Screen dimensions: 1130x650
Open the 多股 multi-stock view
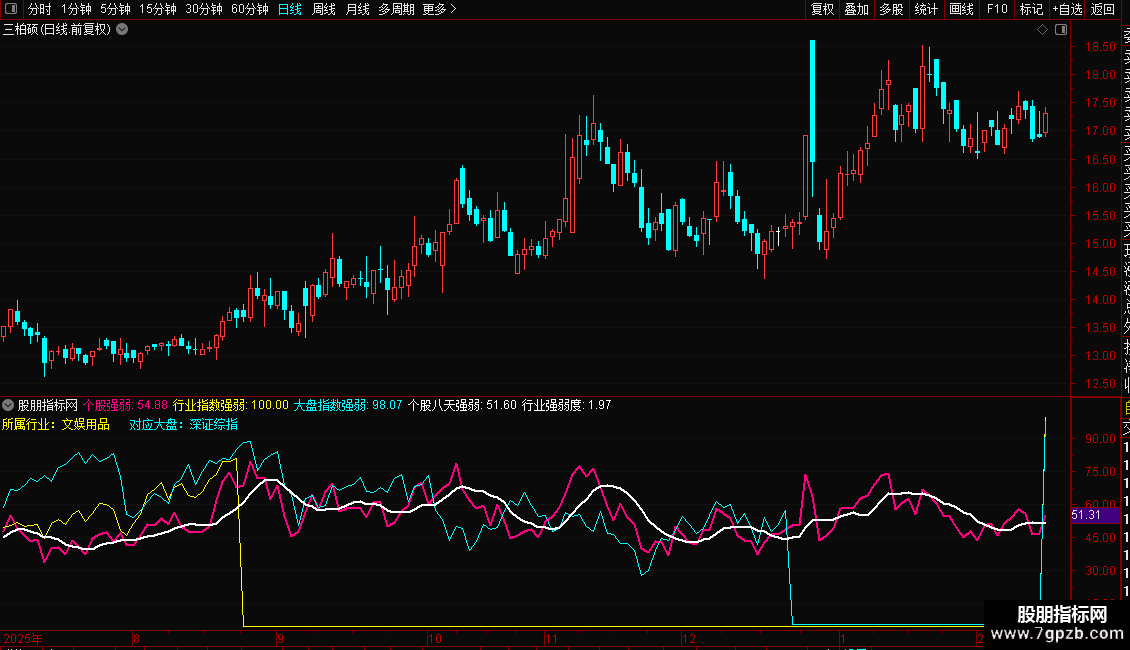tap(891, 9)
